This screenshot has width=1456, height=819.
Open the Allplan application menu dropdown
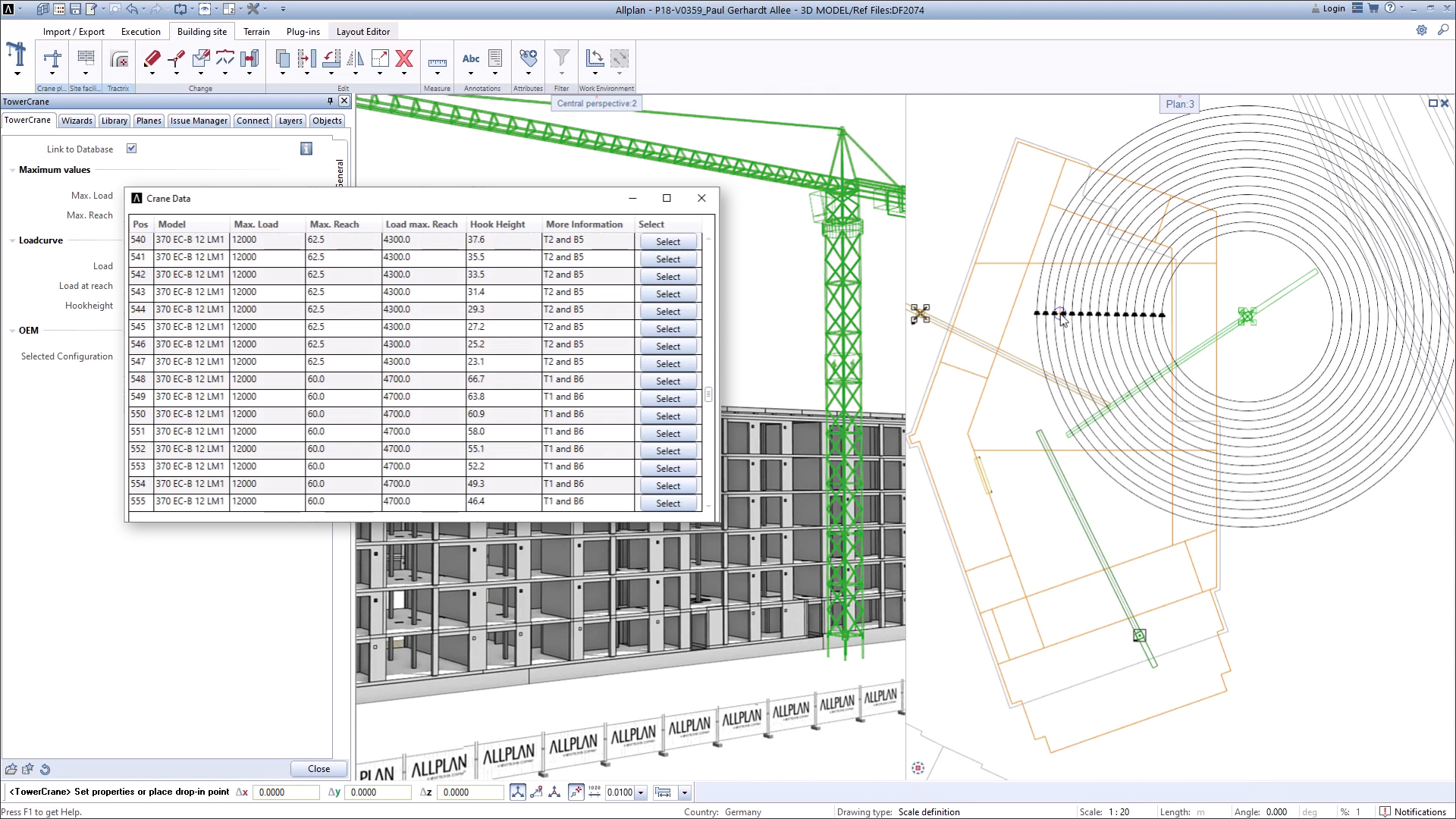point(20,9)
